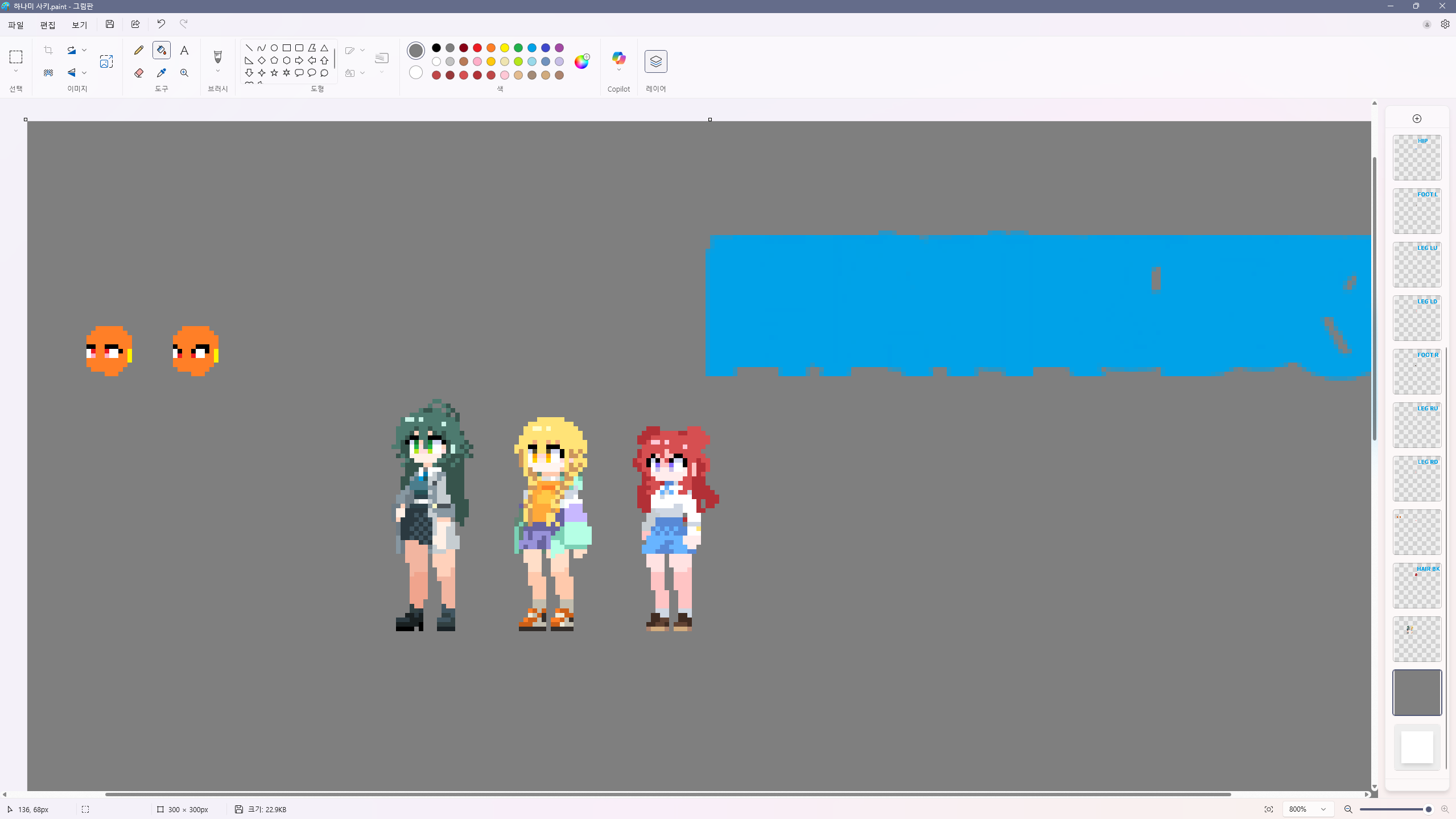The height and width of the screenshot is (819, 1456).
Task: Activate the Magnifier zoom tool
Action: point(184,73)
